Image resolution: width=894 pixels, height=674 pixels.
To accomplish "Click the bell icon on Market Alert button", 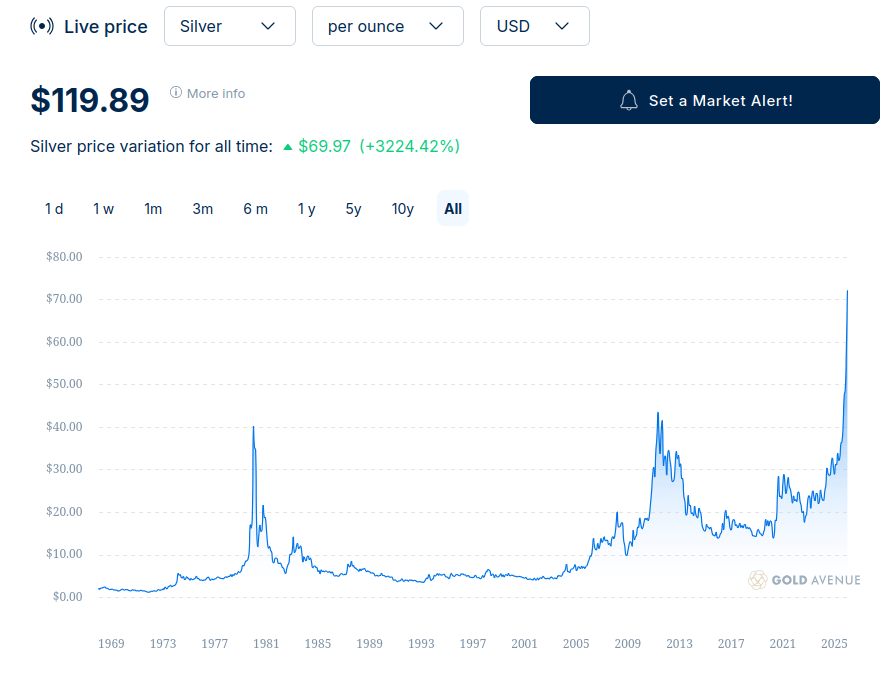I will (629, 100).
